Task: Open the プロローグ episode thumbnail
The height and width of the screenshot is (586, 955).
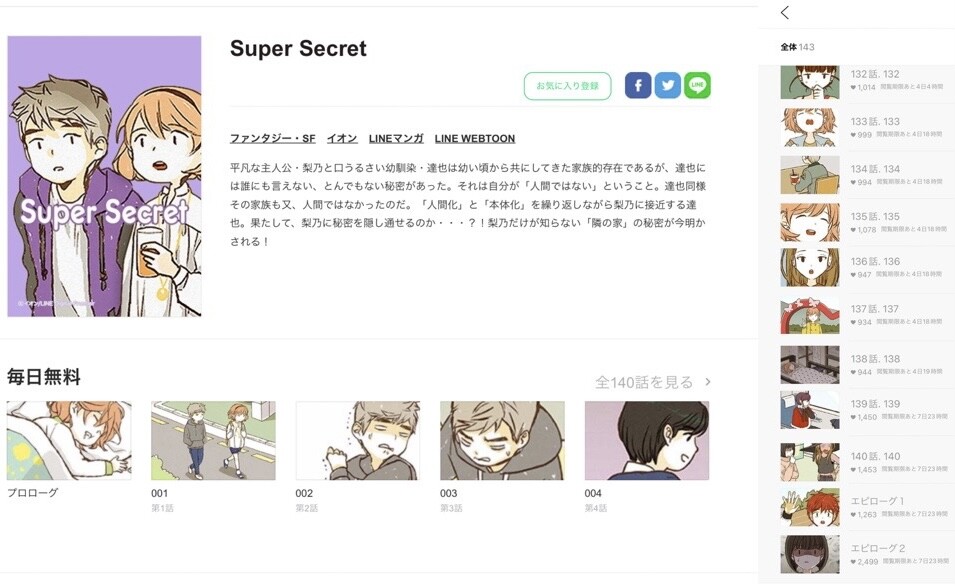Action: click(x=69, y=440)
